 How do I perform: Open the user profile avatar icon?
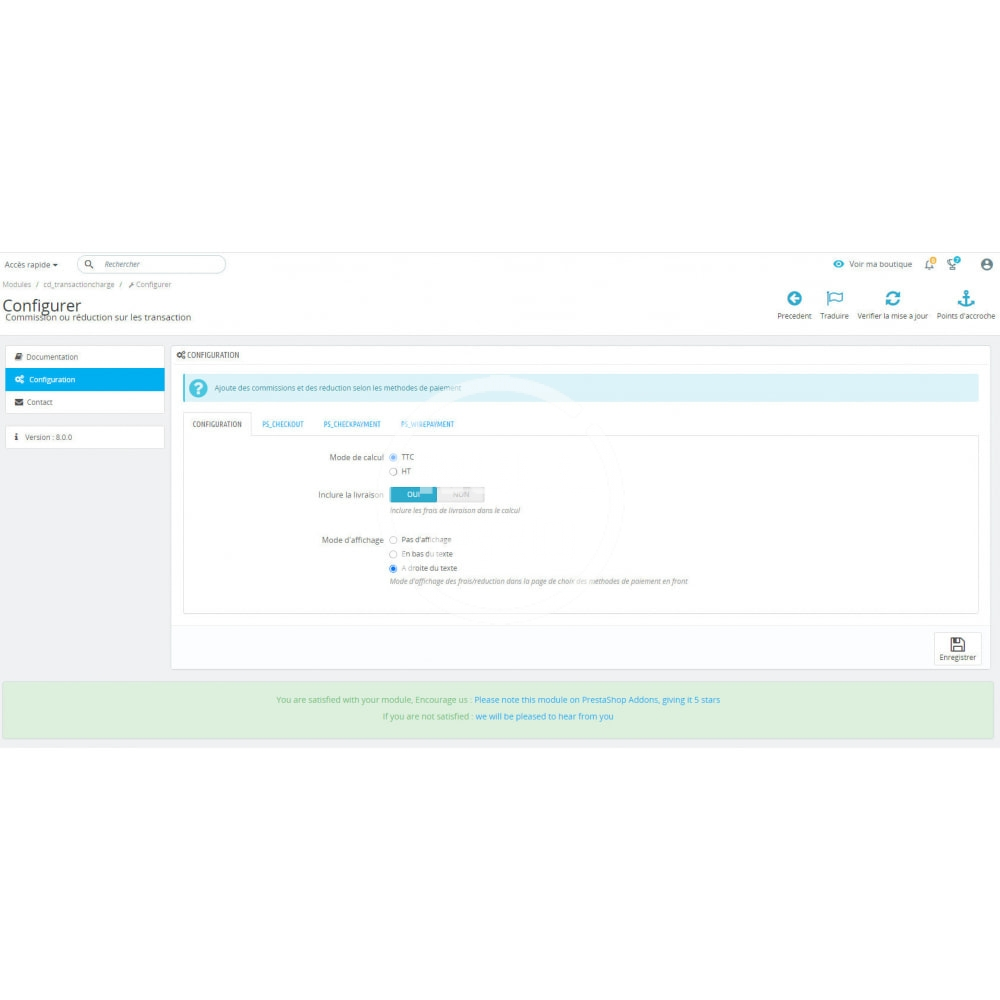(x=986, y=264)
